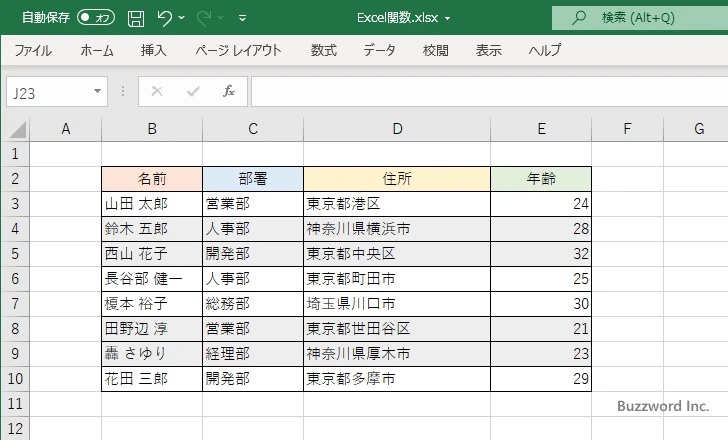Select row 7 header
Screen dimensions: 728x440
(x=14, y=304)
